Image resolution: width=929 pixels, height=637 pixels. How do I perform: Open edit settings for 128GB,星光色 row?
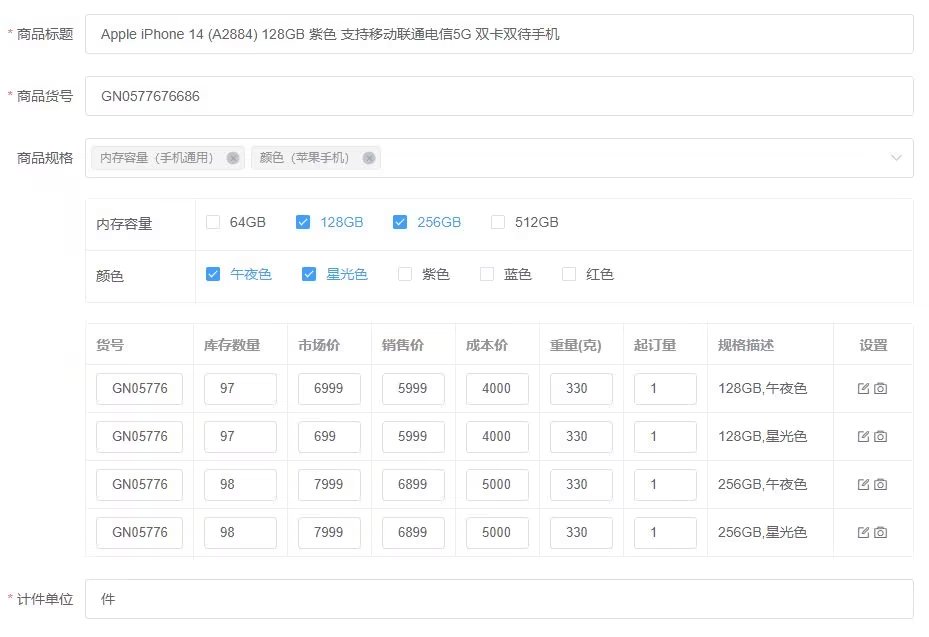863,436
